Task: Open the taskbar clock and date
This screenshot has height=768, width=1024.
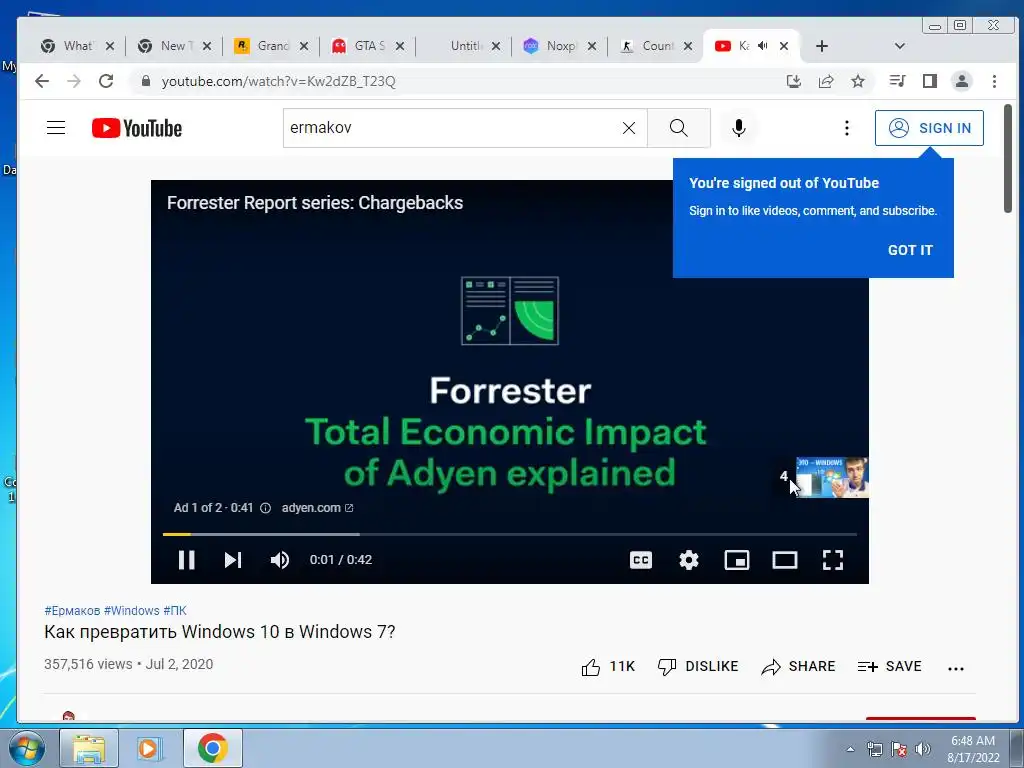Action: point(973,749)
